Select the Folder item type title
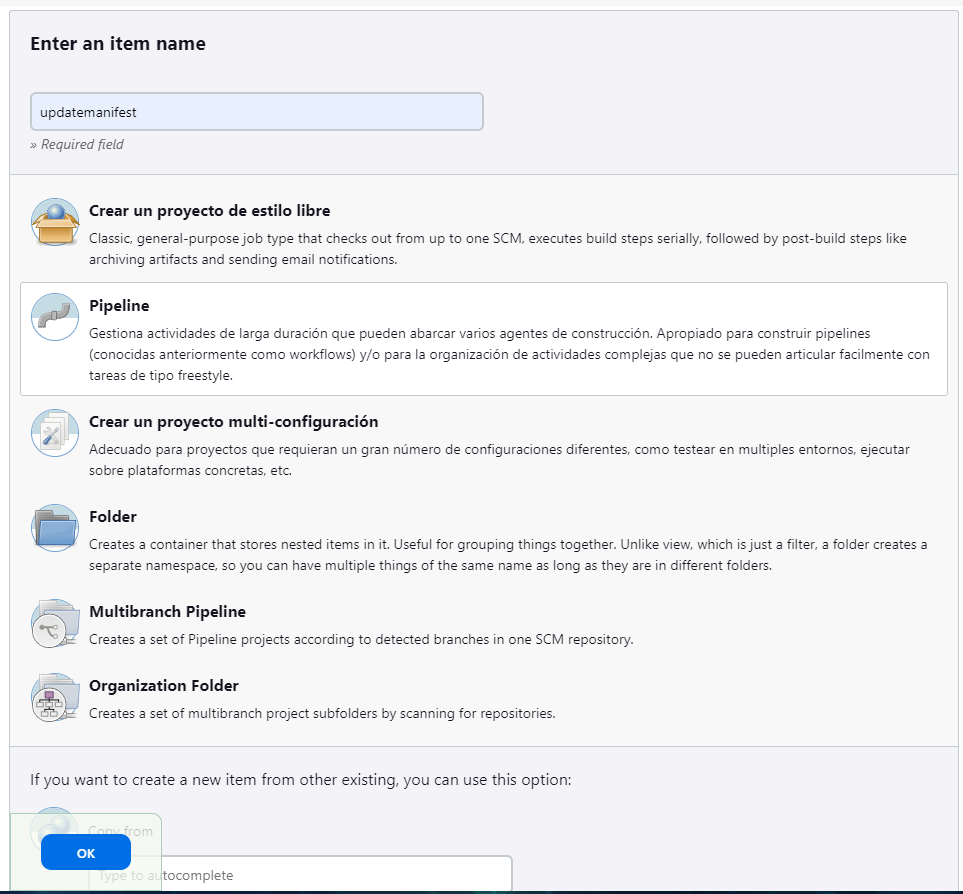The image size is (963, 894). click(x=112, y=516)
